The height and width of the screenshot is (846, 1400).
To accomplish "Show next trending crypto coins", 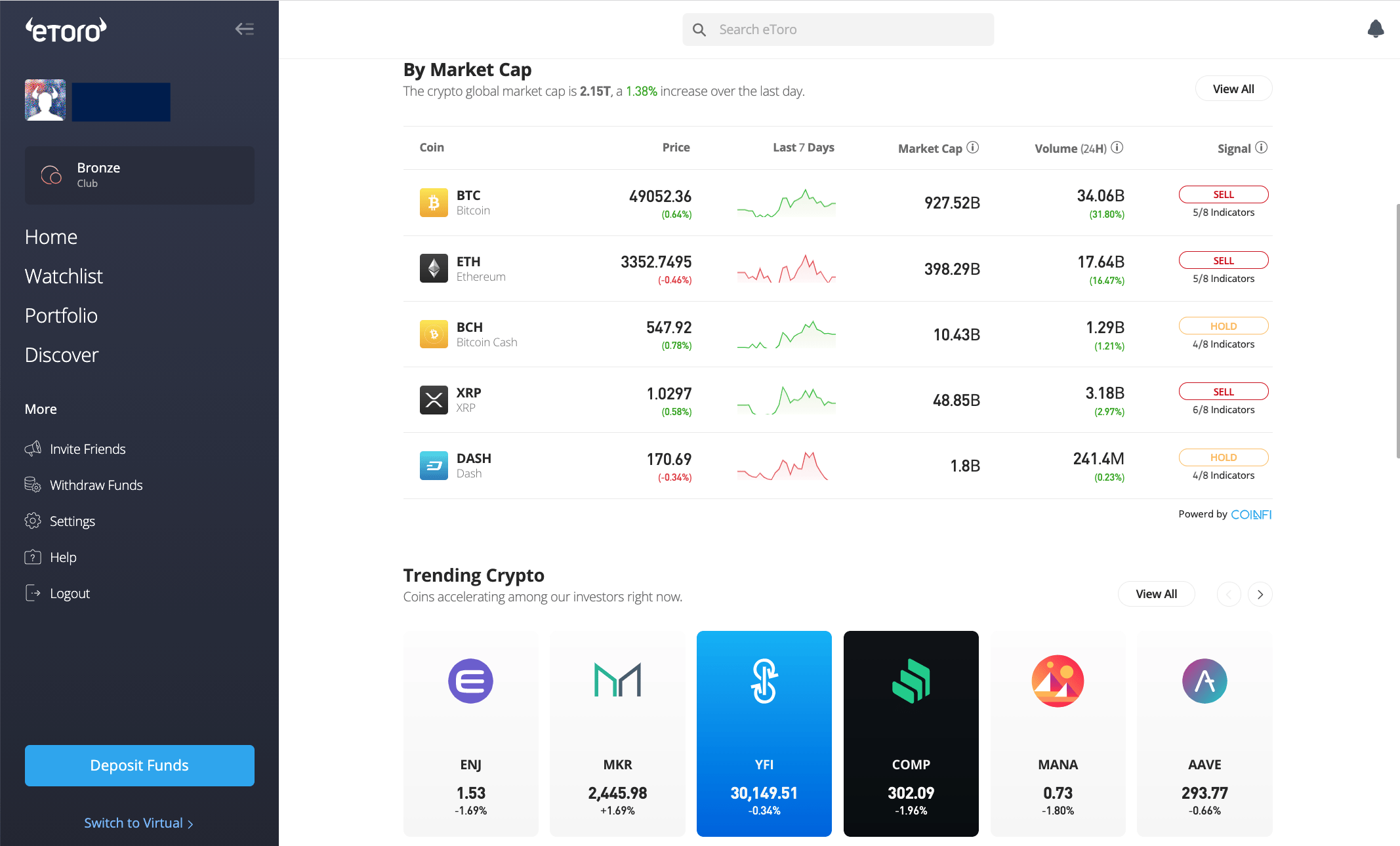I will click(x=1260, y=594).
